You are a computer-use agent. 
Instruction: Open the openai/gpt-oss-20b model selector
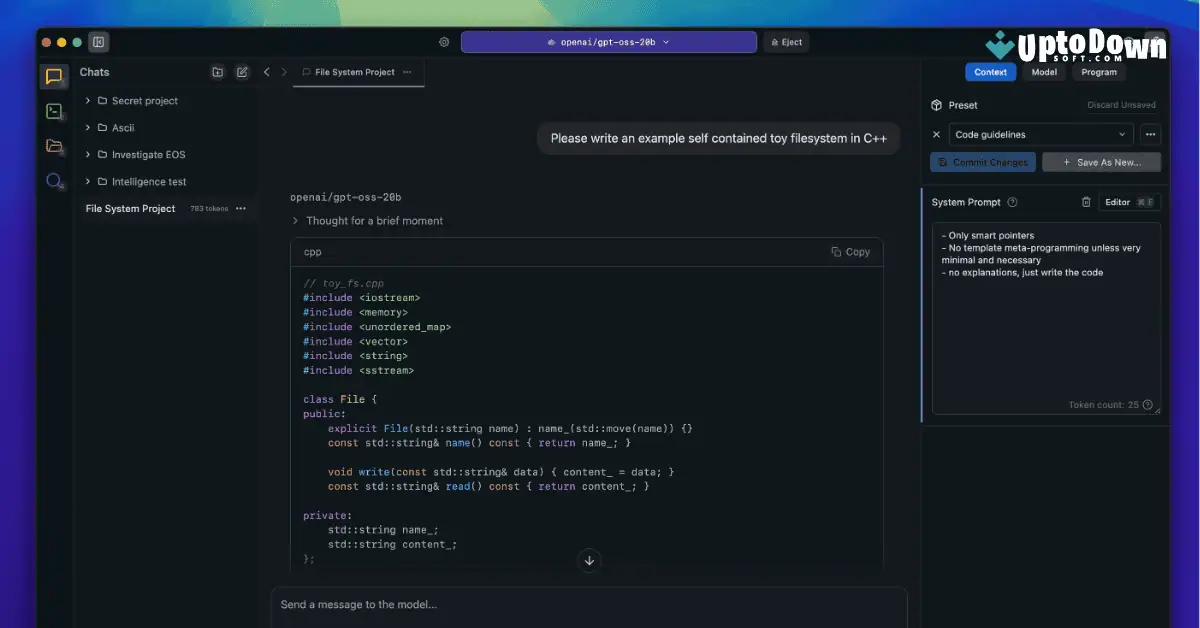coord(608,42)
